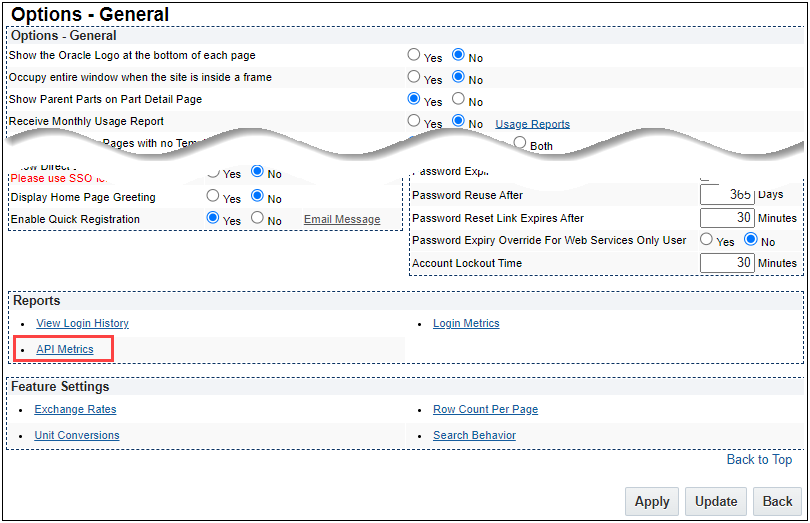Select Yes for Display Home Page Greeting
Screen dimensions: 810x523
point(213,195)
